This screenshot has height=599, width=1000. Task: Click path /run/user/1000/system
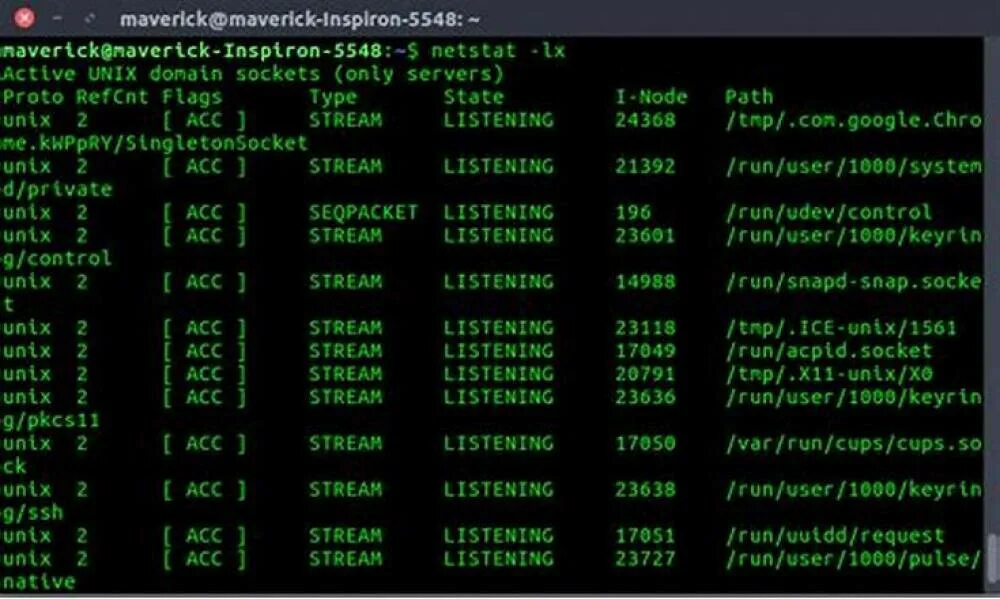[x=853, y=166]
